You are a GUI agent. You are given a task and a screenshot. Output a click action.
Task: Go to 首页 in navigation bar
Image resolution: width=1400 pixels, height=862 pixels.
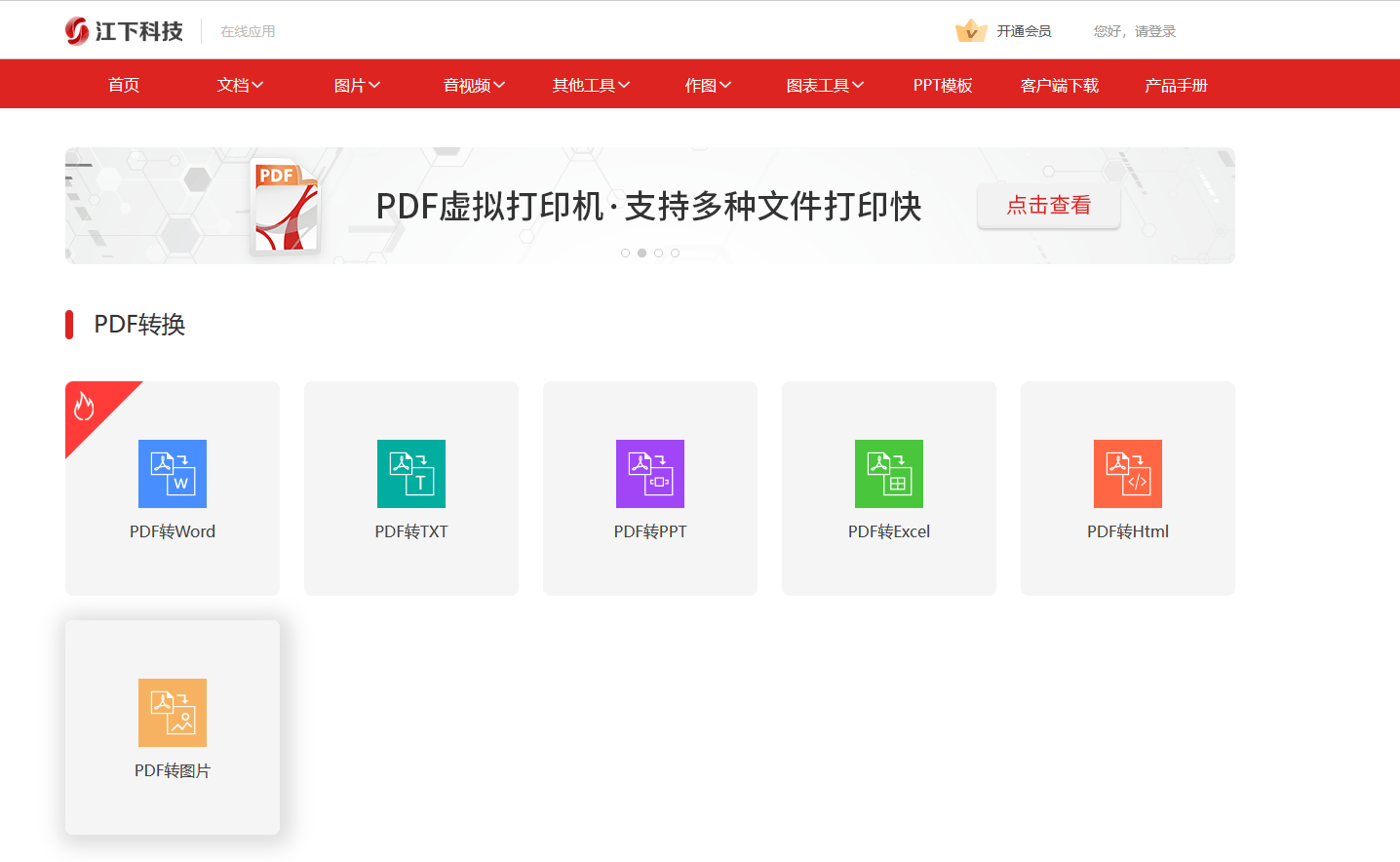124,85
